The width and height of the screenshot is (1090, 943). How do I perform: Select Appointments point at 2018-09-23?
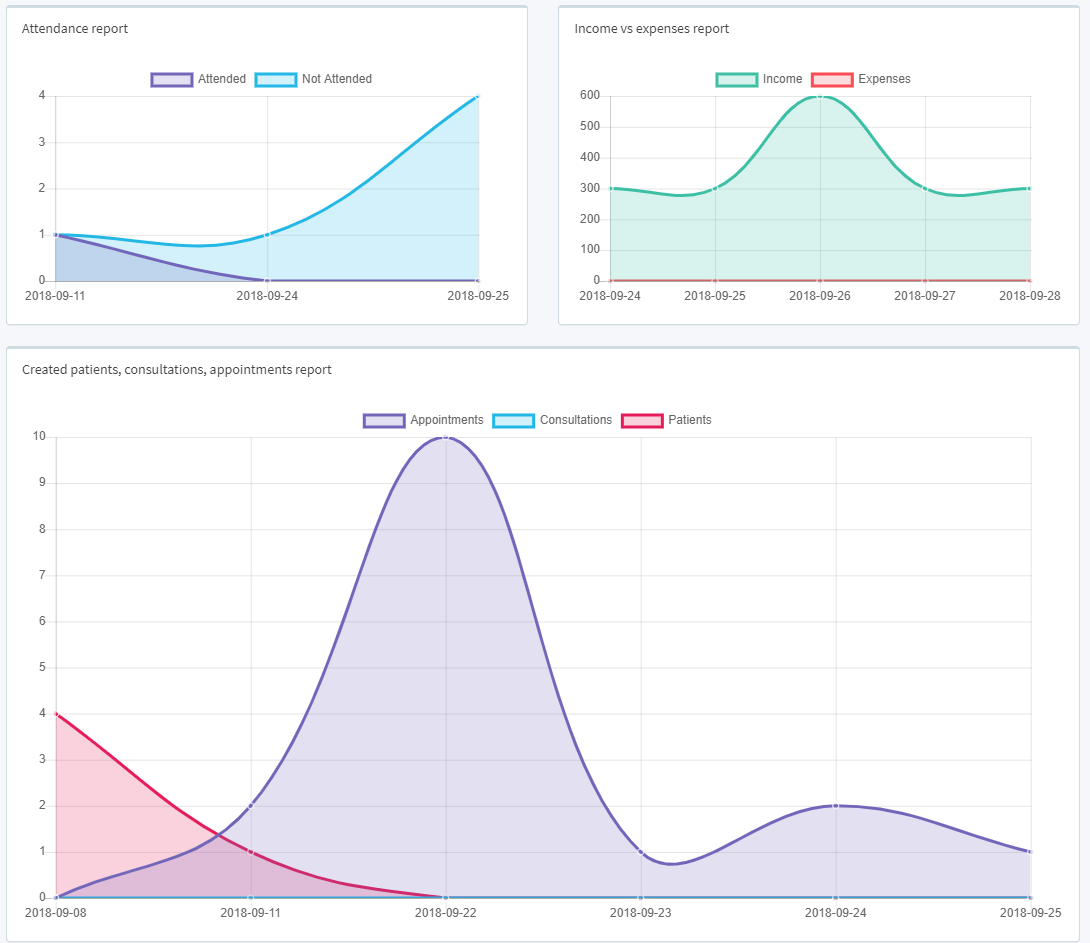[641, 852]
